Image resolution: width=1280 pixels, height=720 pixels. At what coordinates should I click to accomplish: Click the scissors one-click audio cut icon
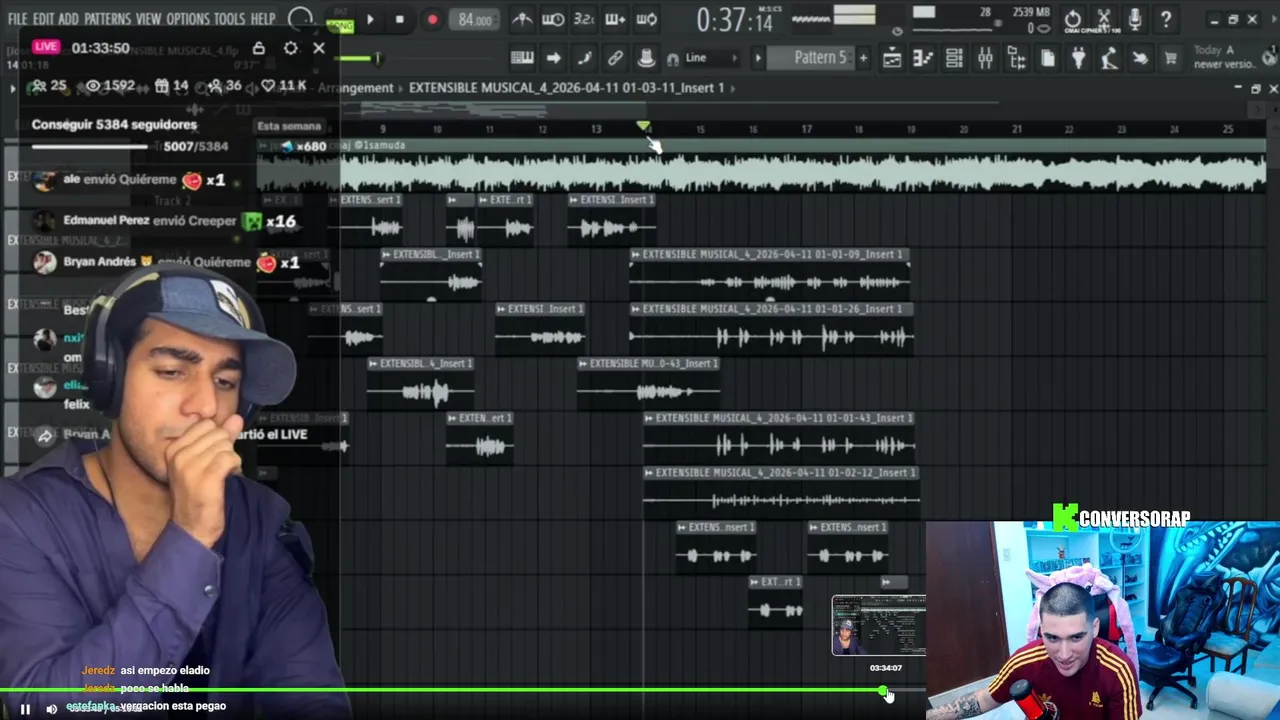[1104, 19]
